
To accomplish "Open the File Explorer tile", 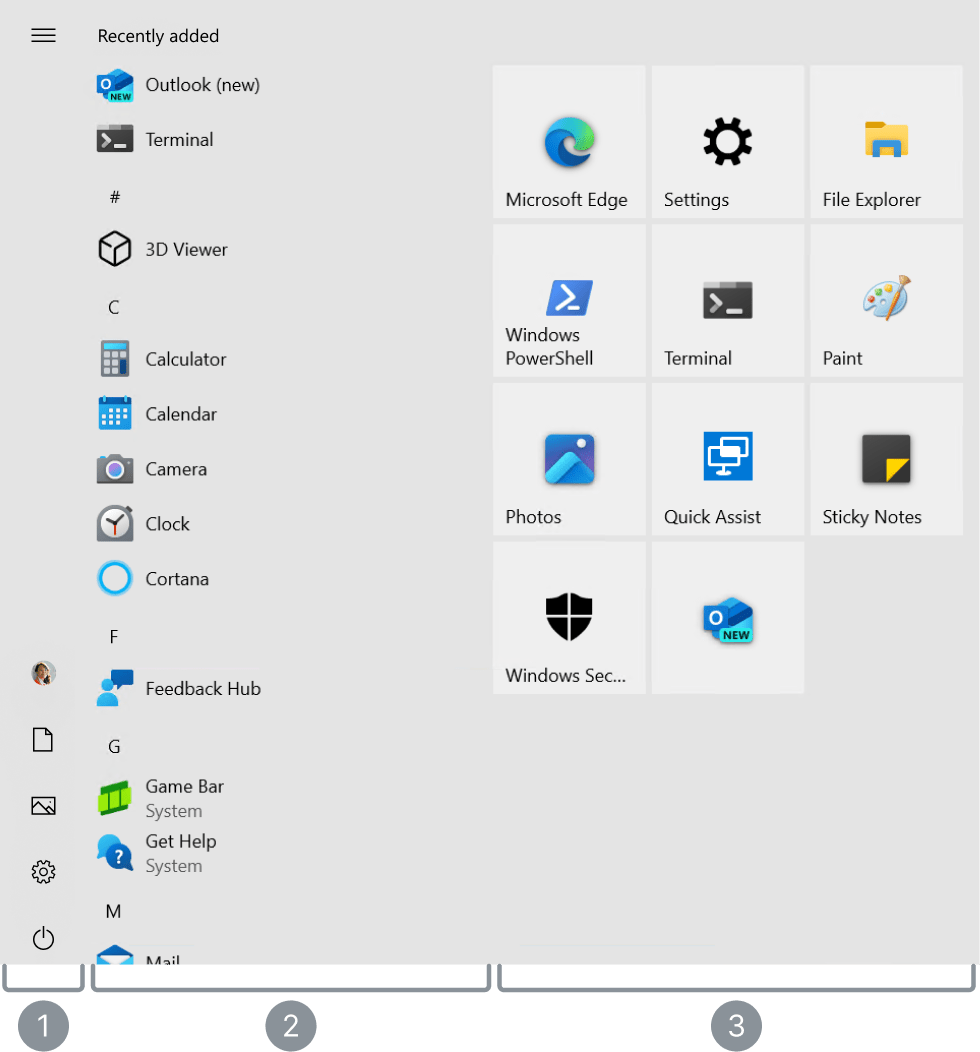I will coord(886,142).
